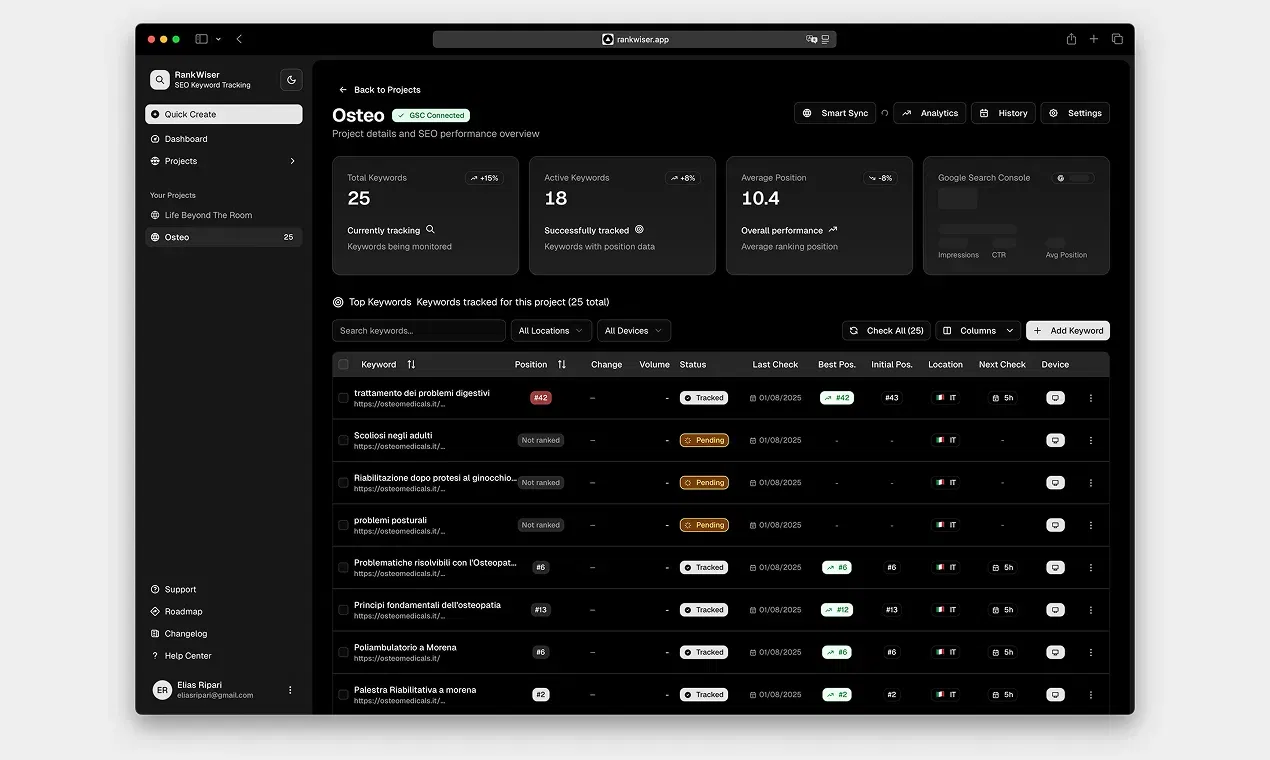
Task: Select Osteo project in sidebar
Action: click(x=224, y=237)
